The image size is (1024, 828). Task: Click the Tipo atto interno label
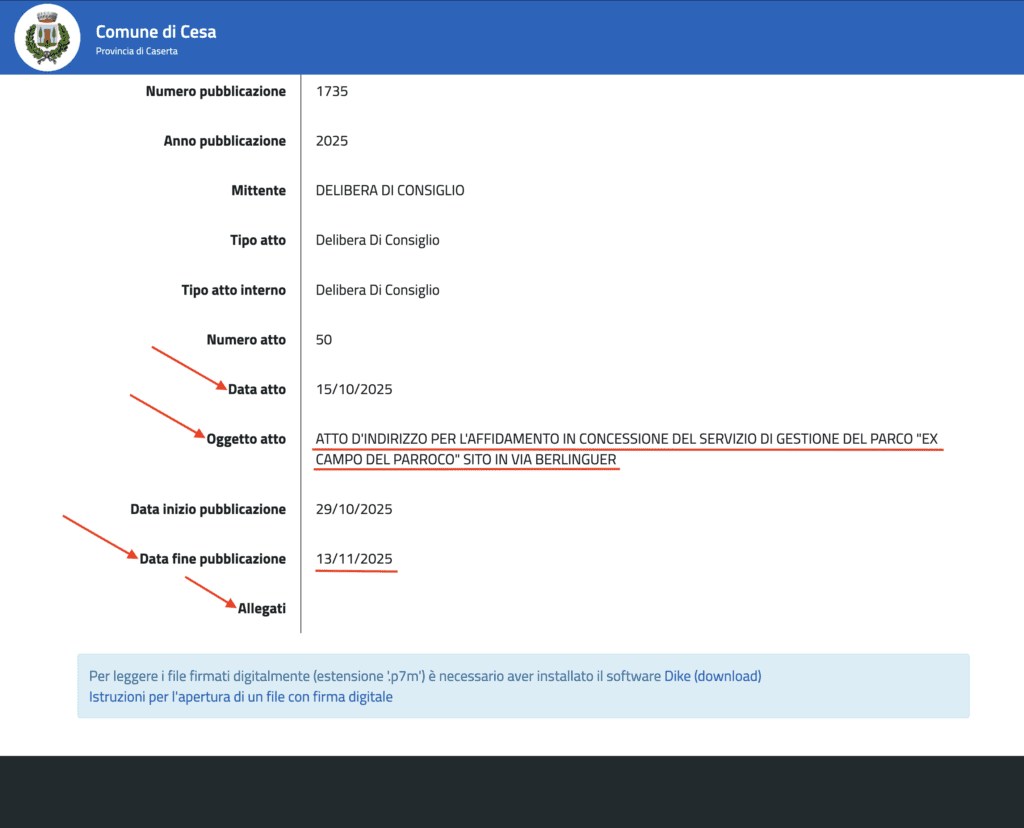click(233, 290)
